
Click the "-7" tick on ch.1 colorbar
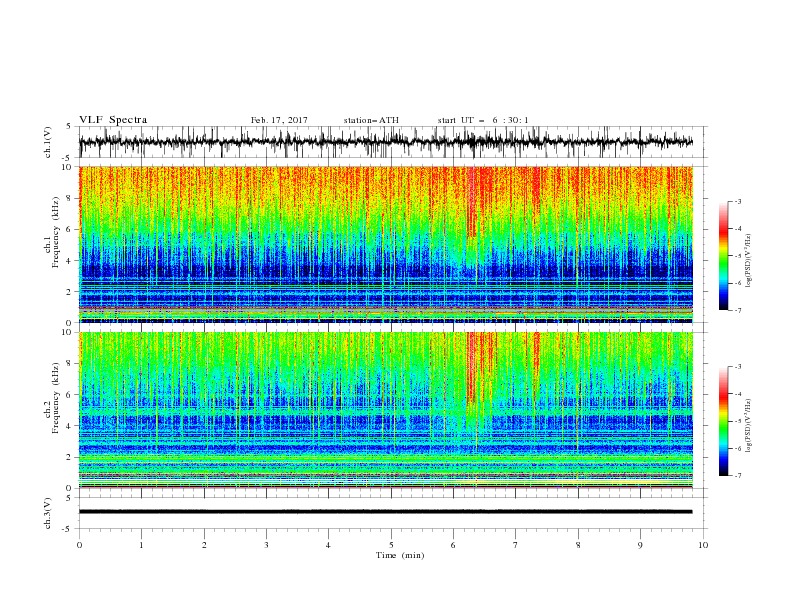pyautogui.click(x=737, y=310)
